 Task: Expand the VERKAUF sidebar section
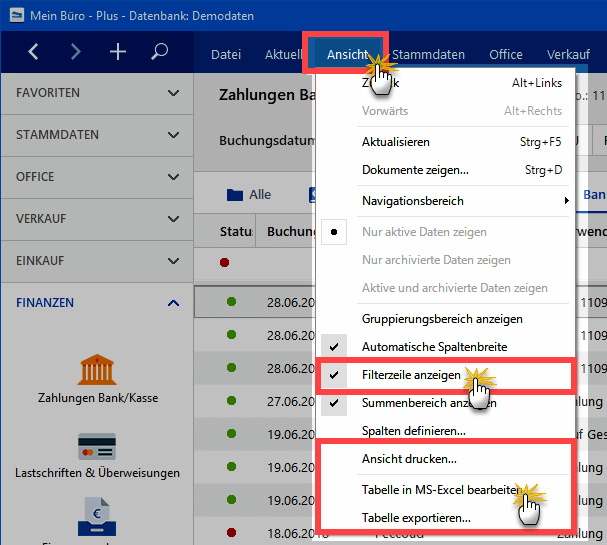[97, 219]
